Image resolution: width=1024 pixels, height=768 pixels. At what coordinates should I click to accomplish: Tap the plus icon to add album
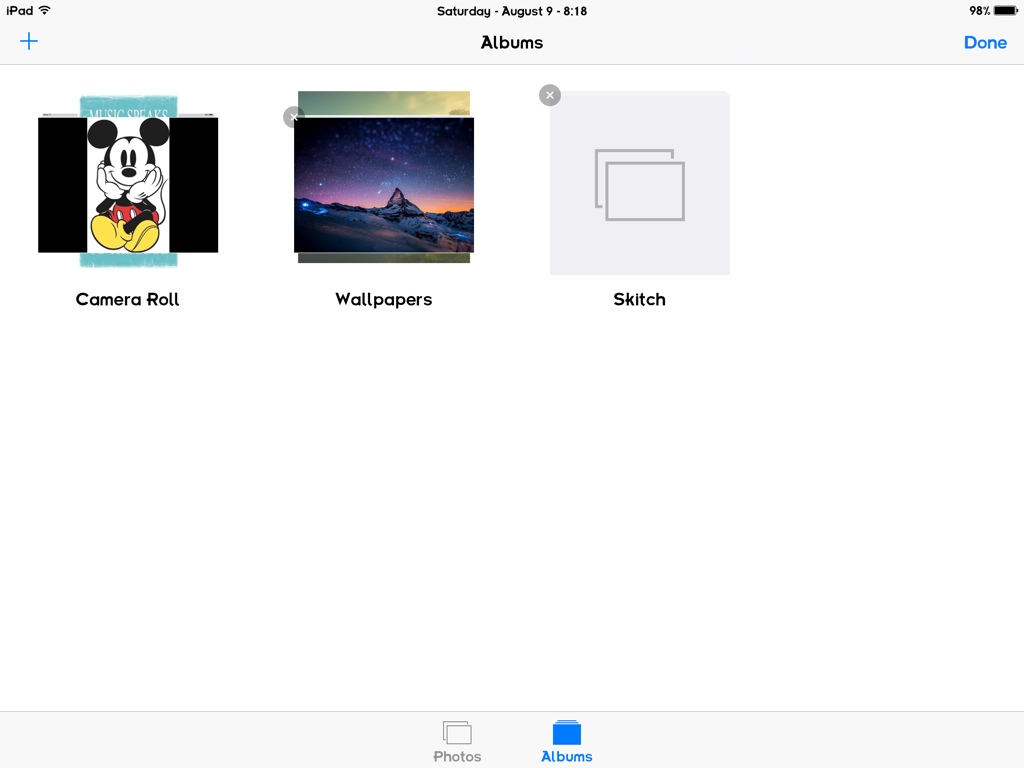pos(29,42)
